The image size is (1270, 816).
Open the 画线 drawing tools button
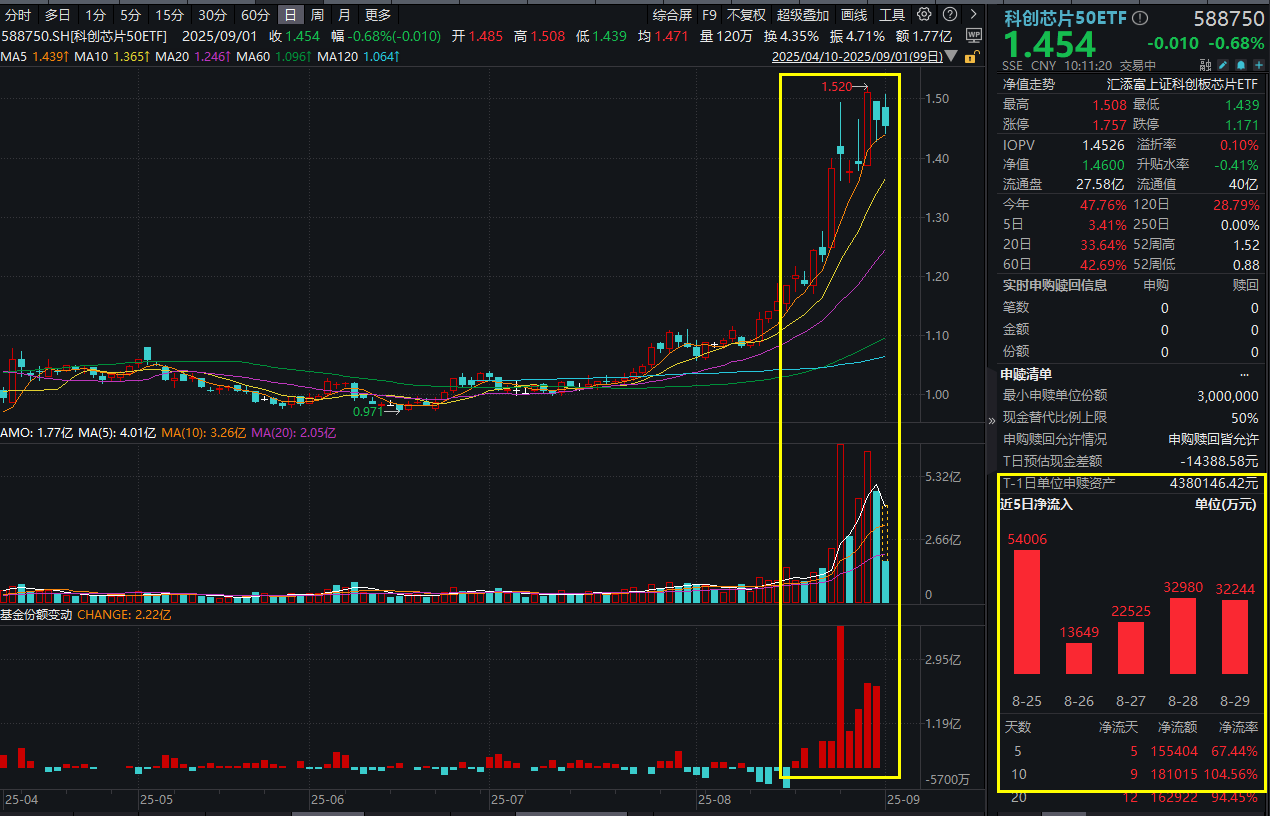(854, 15)
